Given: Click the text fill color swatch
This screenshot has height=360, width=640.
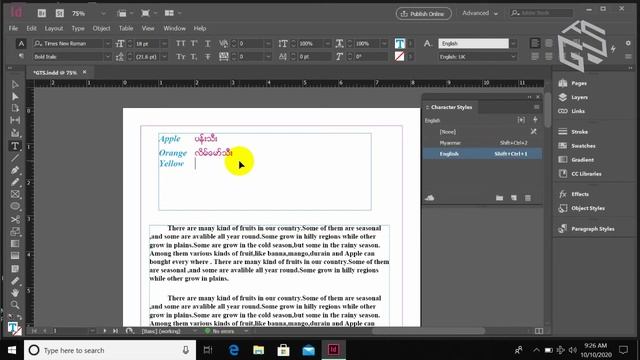Looking at the screenshot, I should (400, 43).
